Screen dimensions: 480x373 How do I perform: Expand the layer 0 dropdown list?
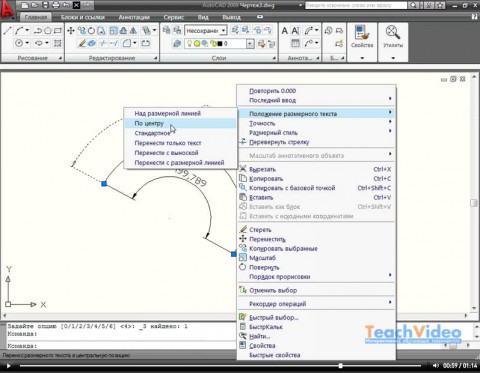coord(250,44)
